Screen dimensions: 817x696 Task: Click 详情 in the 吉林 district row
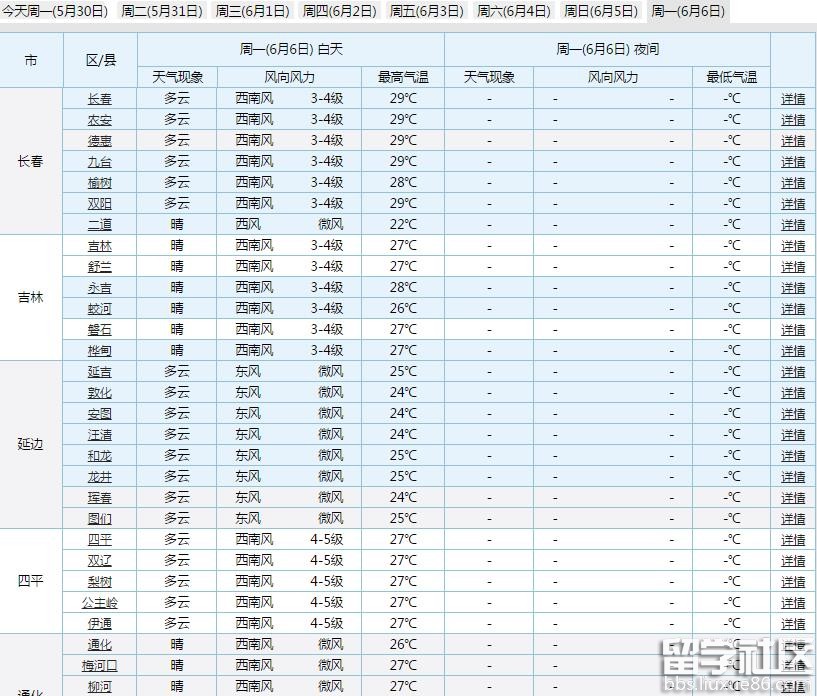[x=793, y=246]
